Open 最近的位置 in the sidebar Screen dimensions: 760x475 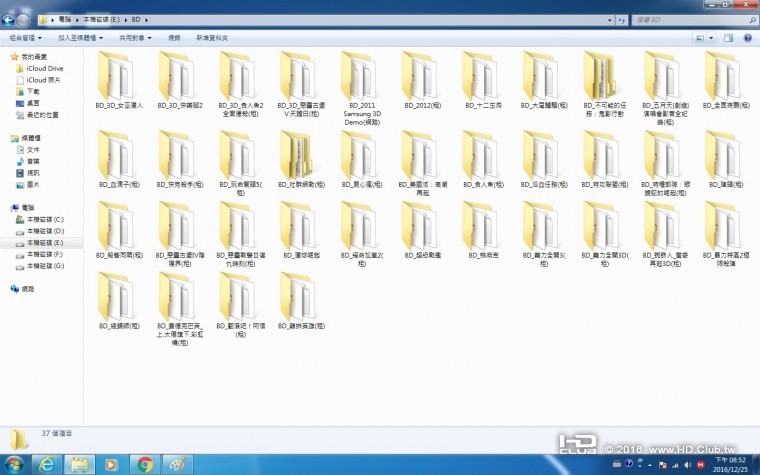pos(42,115)
